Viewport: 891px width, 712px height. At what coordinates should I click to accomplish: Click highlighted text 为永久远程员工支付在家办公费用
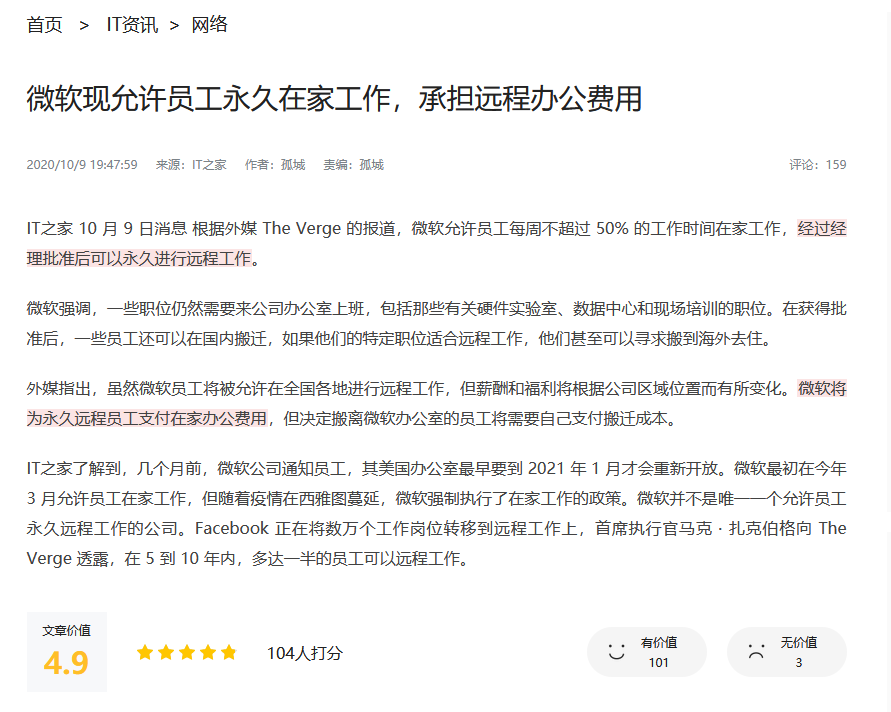(x=147, y=419)
